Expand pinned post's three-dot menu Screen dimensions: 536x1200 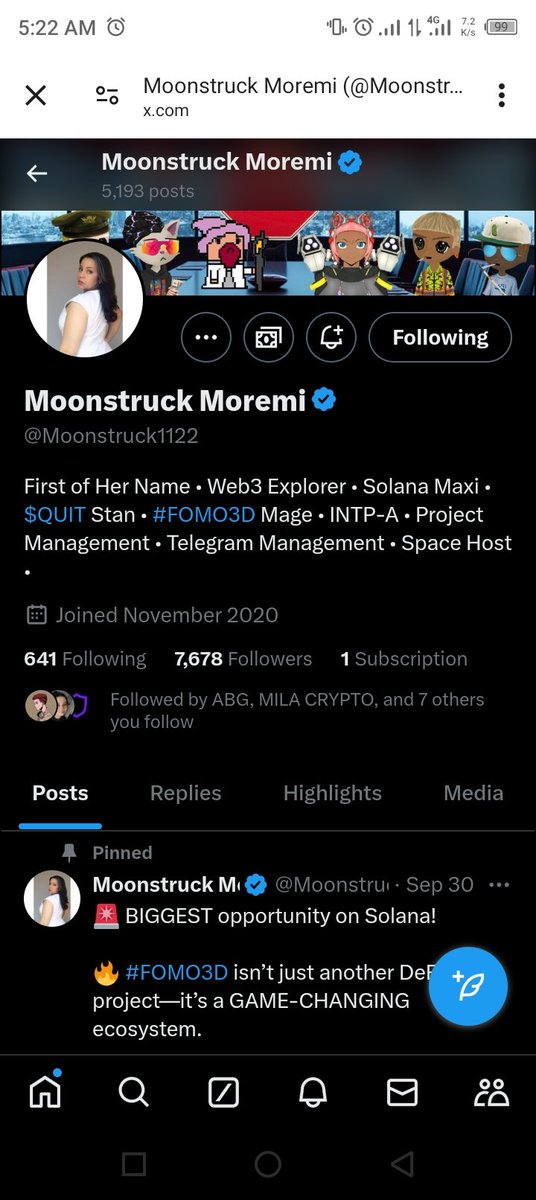(498, 885)
